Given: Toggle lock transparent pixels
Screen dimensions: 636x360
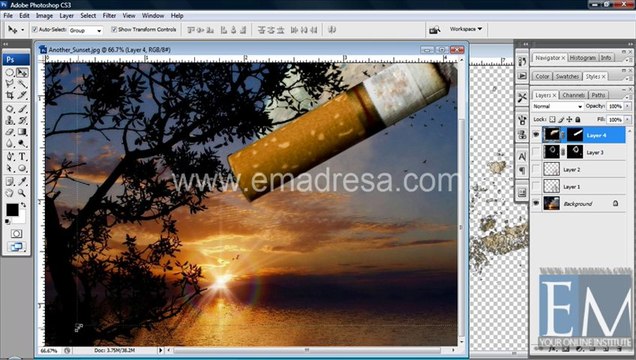Looking at the screenshot, I should point(552,119).
